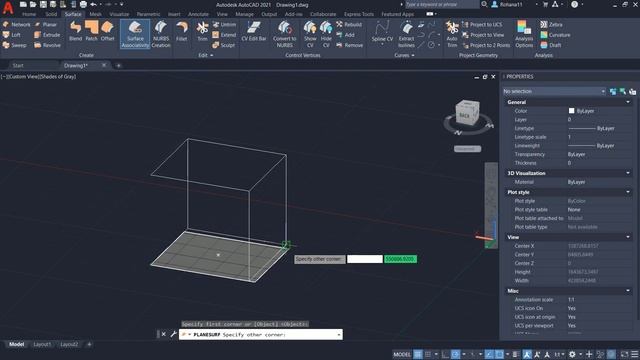Open the Annotate ribbon tab

(x=198, y=14)
